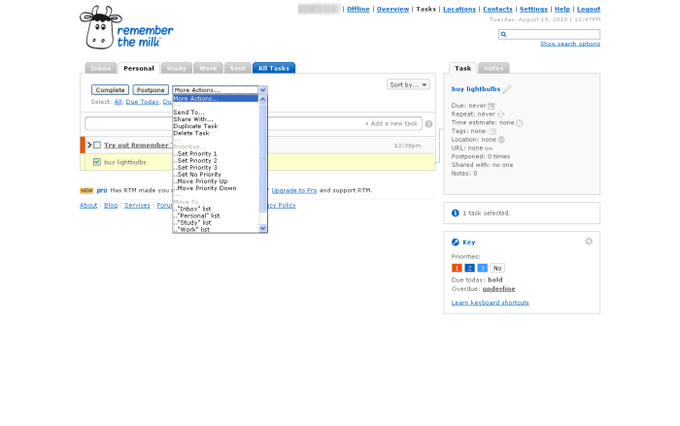Viewport: 680px width, 426px height.
Task: Click the dark blue priority 2 swatch
Action: point(469,268)
